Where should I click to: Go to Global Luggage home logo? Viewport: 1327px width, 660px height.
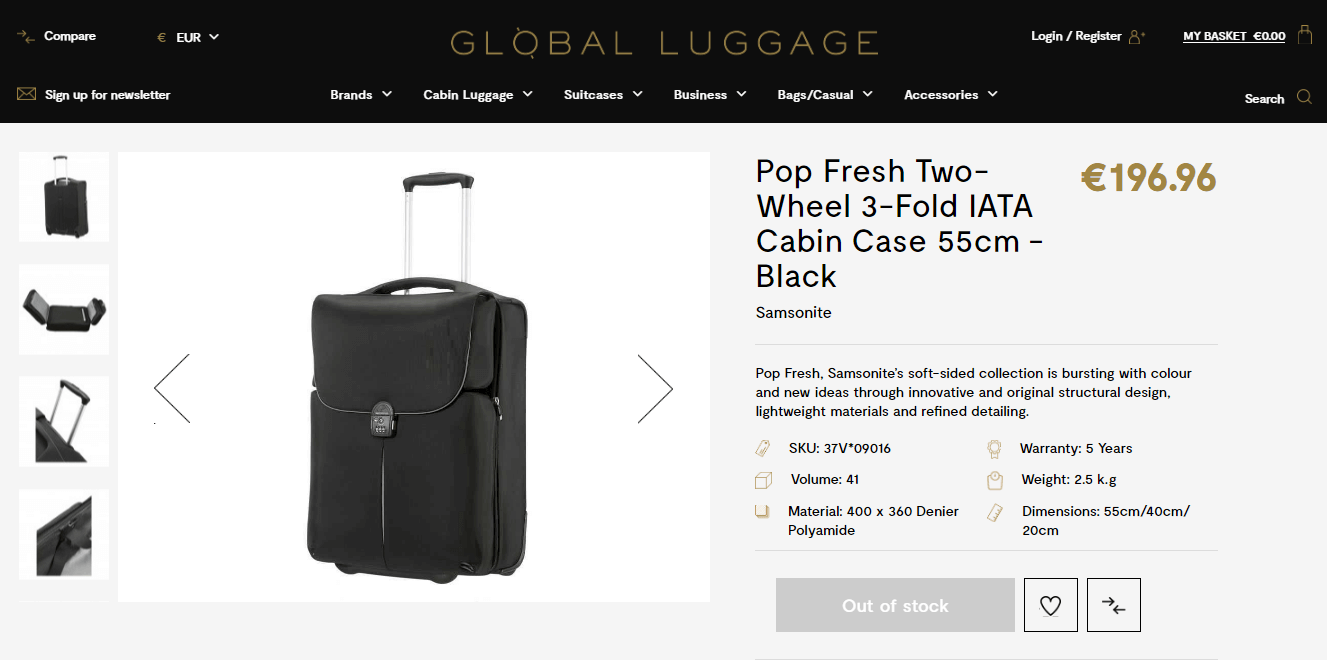pyautogui.click(x=664, y=42)
